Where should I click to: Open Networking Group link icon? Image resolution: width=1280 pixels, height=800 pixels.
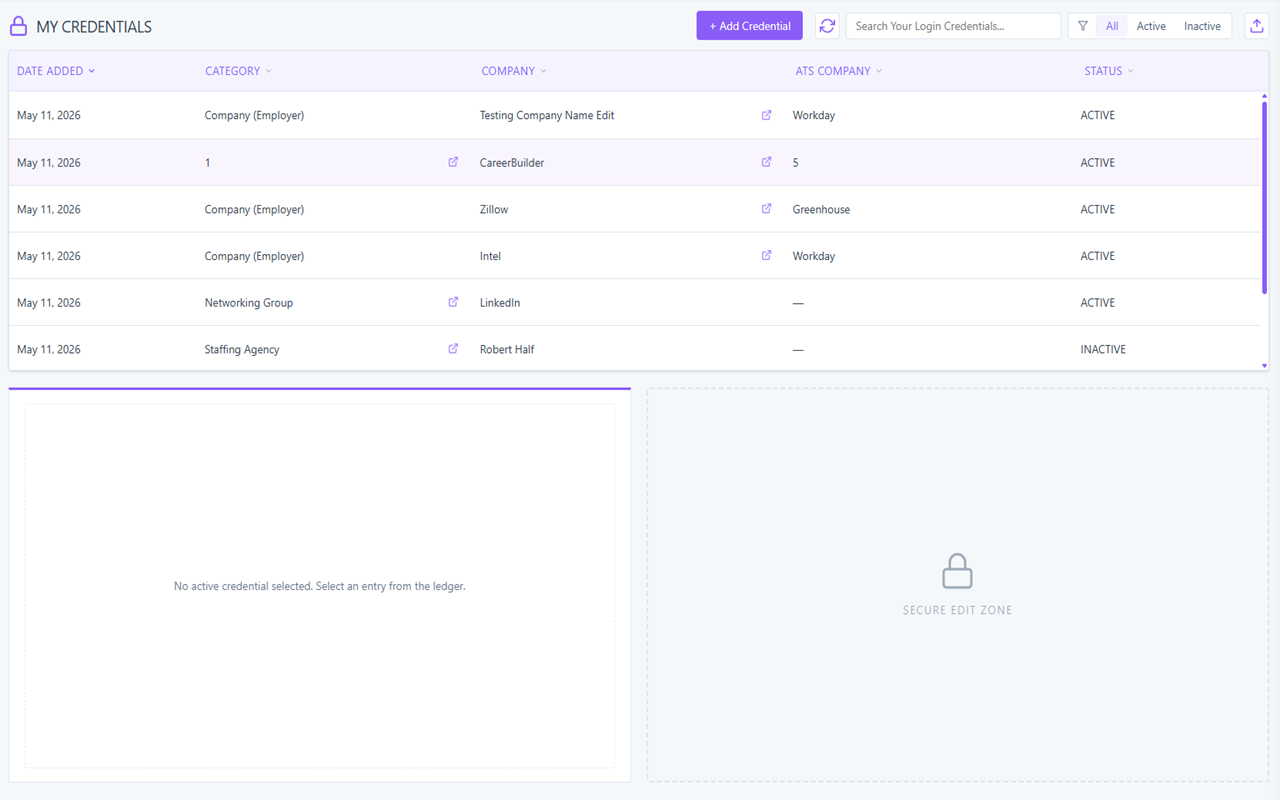(x=453, y=302)
